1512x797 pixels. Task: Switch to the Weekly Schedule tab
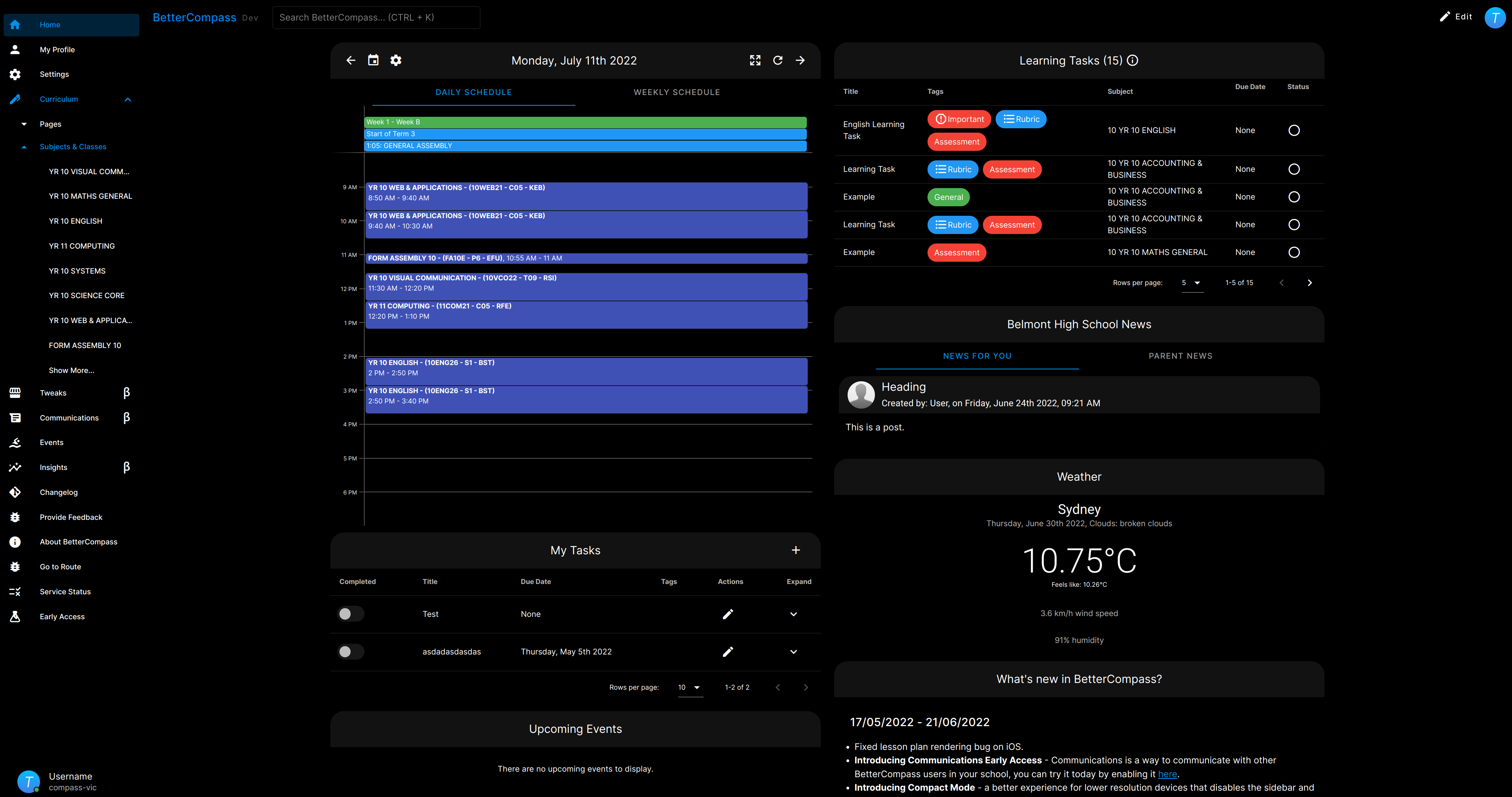[x=676, y=91]
